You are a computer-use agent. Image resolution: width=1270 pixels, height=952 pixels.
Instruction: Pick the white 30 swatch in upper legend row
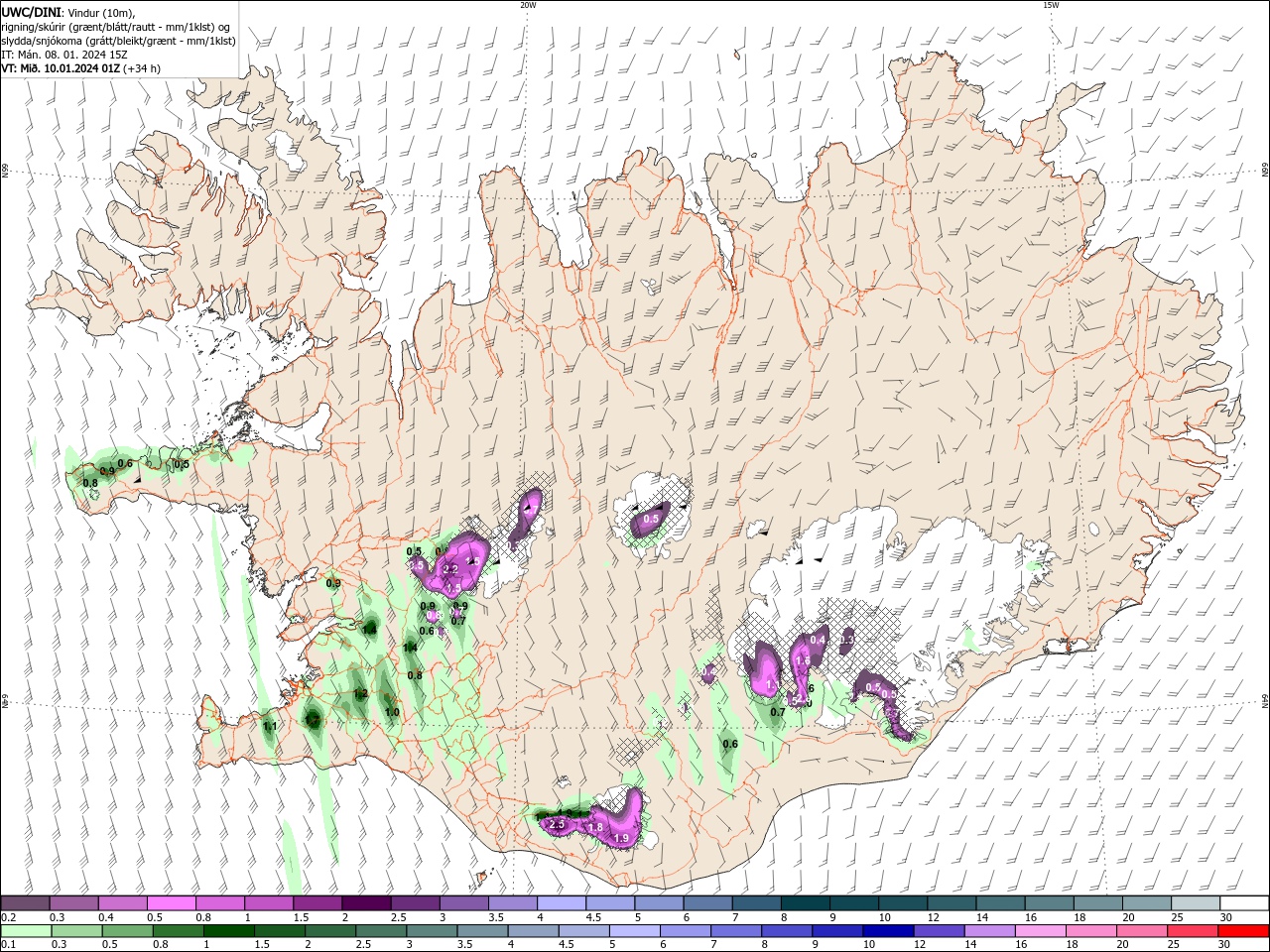click(1243, 903)
